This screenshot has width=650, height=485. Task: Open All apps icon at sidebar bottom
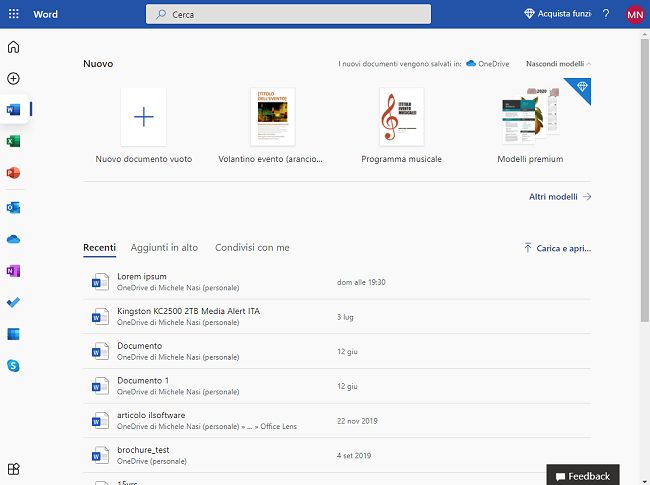point(13,469)
